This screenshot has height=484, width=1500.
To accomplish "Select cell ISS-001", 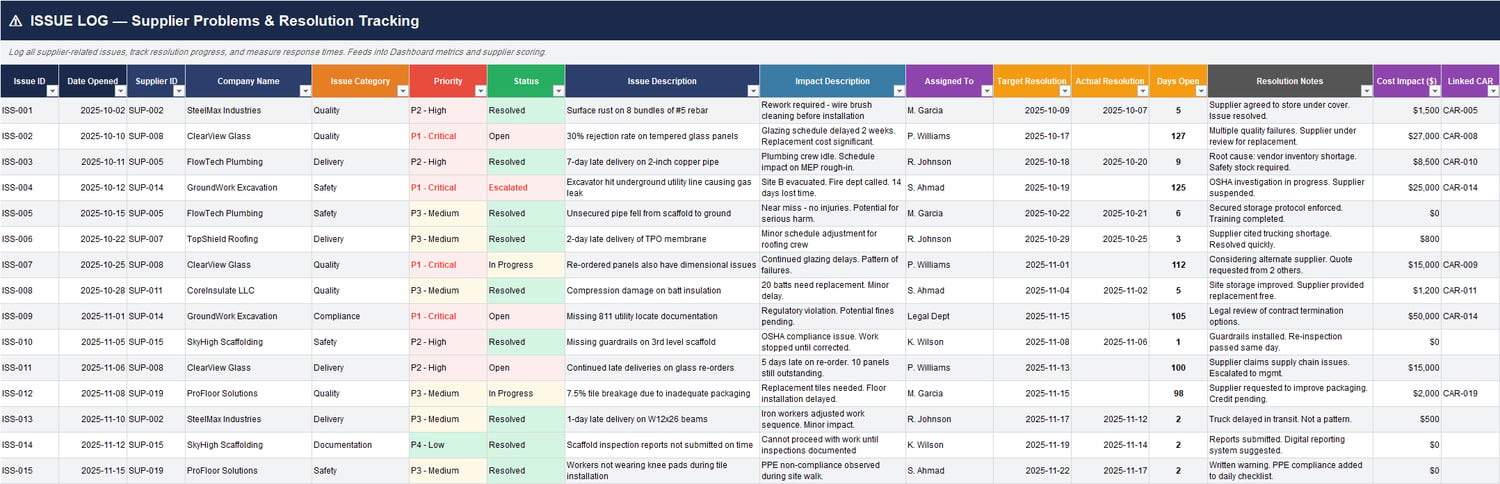I will click(x=30, y=110).
